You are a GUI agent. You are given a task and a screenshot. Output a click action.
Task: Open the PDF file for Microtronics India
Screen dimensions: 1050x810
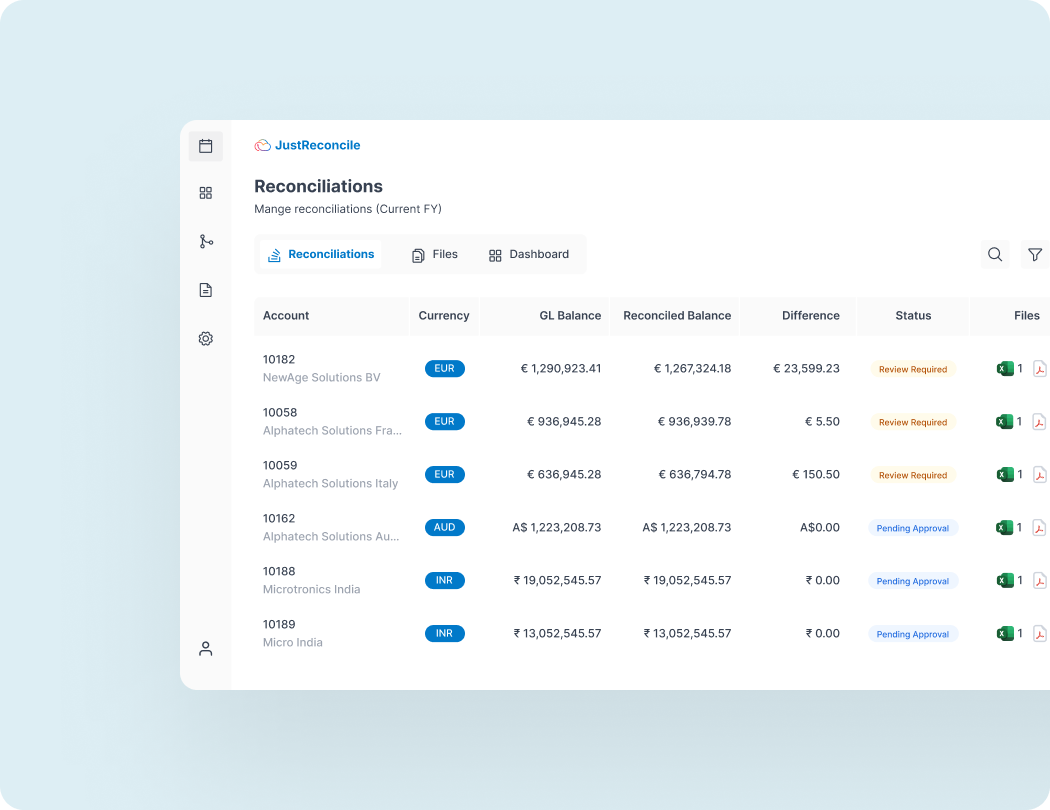pyautogui.click(x=1040, y=580)
